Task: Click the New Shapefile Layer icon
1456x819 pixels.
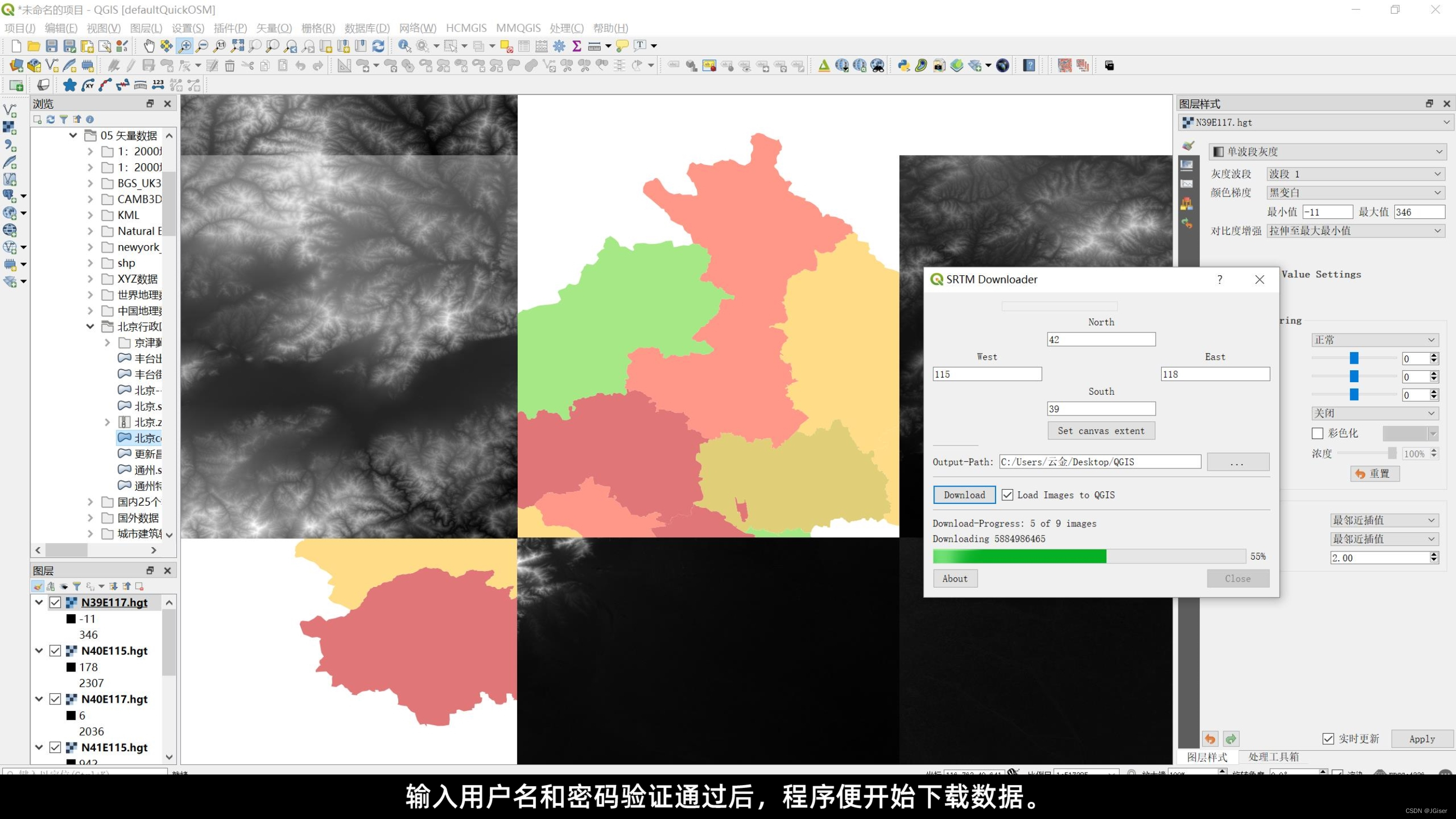Action: (x=51, y=66)
